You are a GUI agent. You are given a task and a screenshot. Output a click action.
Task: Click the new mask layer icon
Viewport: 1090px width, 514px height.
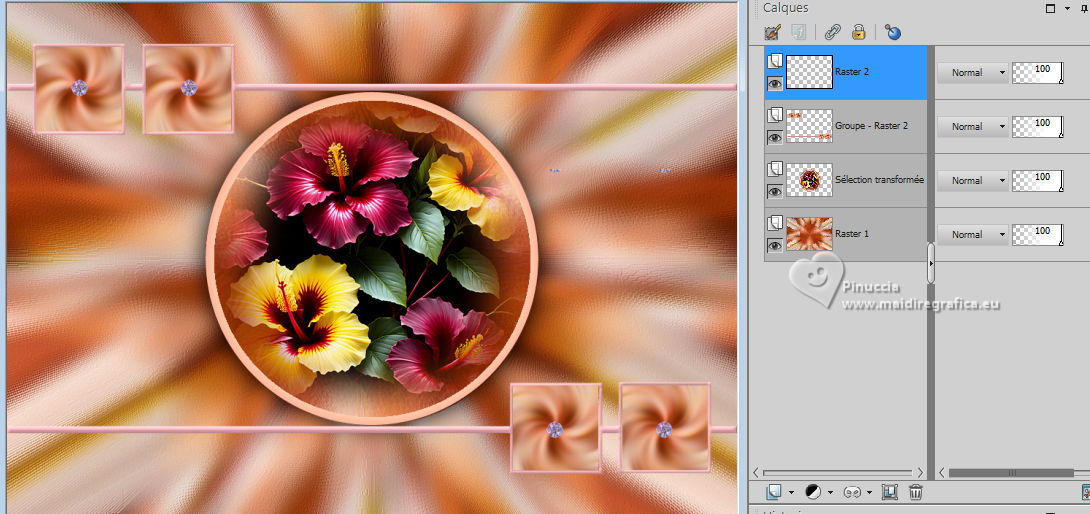tap(852, 492)
